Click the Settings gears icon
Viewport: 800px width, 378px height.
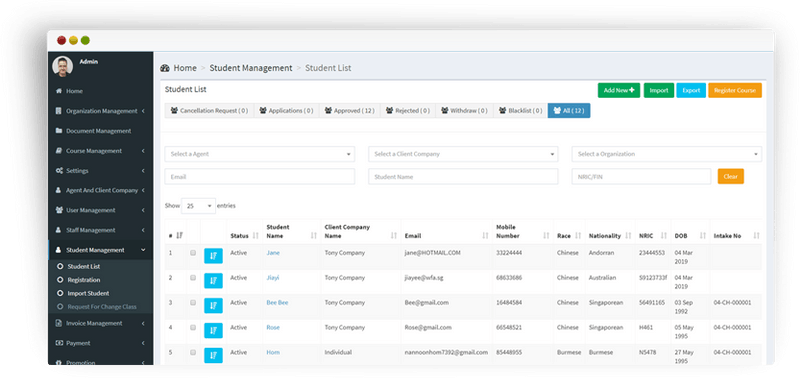(x=59, y=171)
